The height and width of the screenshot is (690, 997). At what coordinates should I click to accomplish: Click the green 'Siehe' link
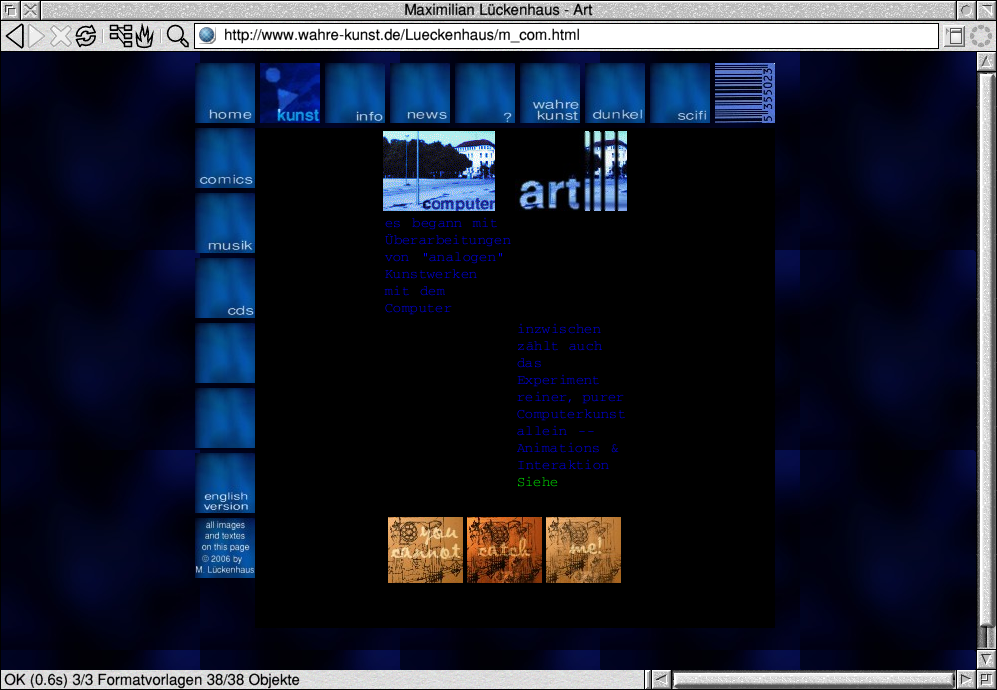pos(537,483)
